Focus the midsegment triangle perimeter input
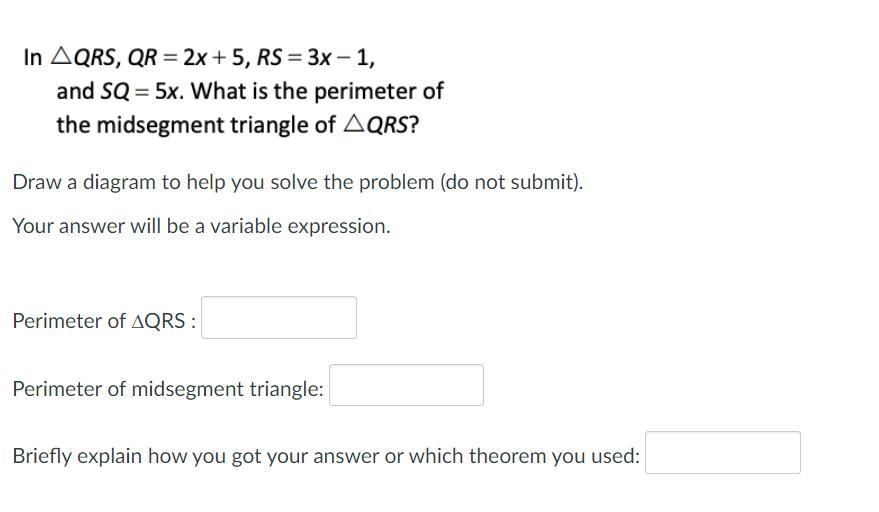This screenshot has height=512, width=879. tap(406, 385)
